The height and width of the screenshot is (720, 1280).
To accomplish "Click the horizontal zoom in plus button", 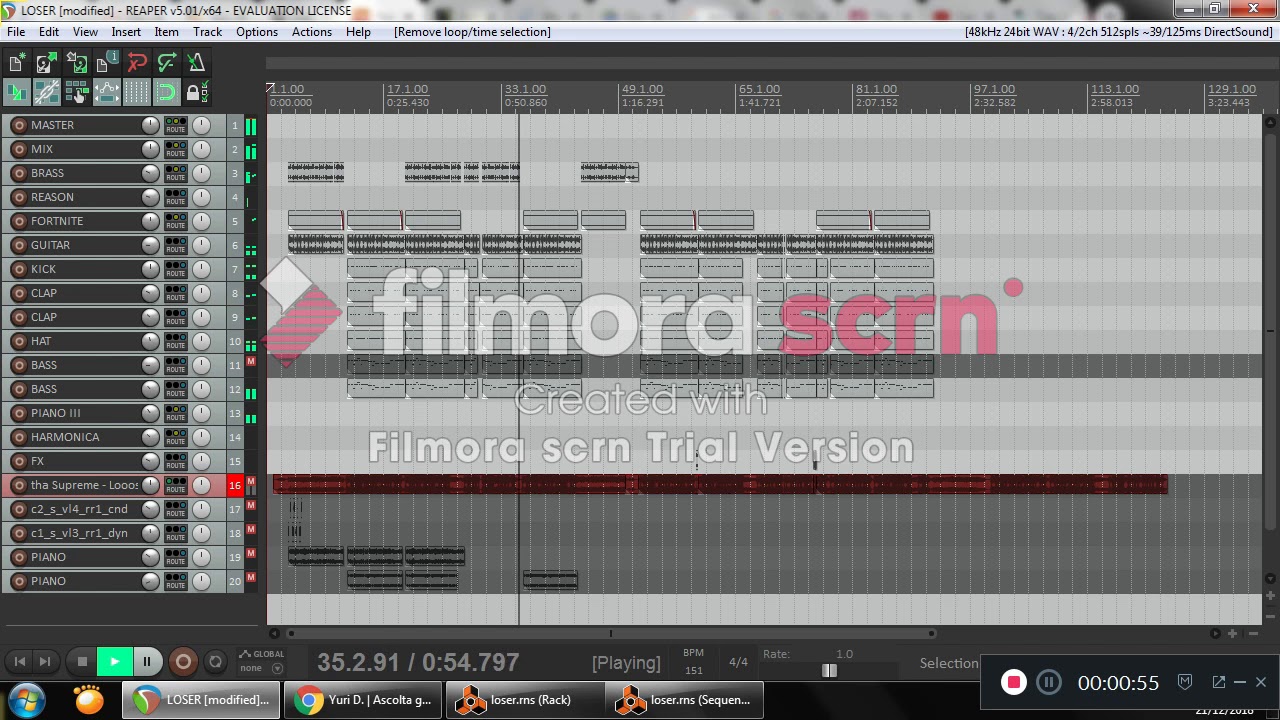I will 1232,633.
